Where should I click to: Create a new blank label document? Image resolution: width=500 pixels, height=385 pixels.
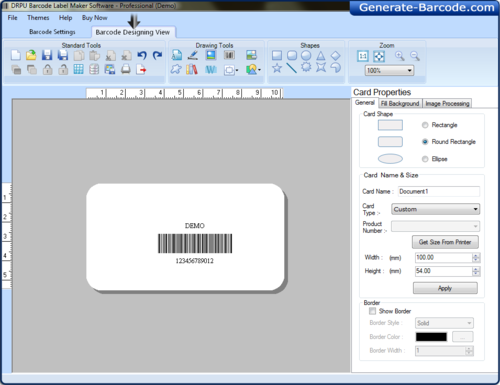(x=16, y=55)
